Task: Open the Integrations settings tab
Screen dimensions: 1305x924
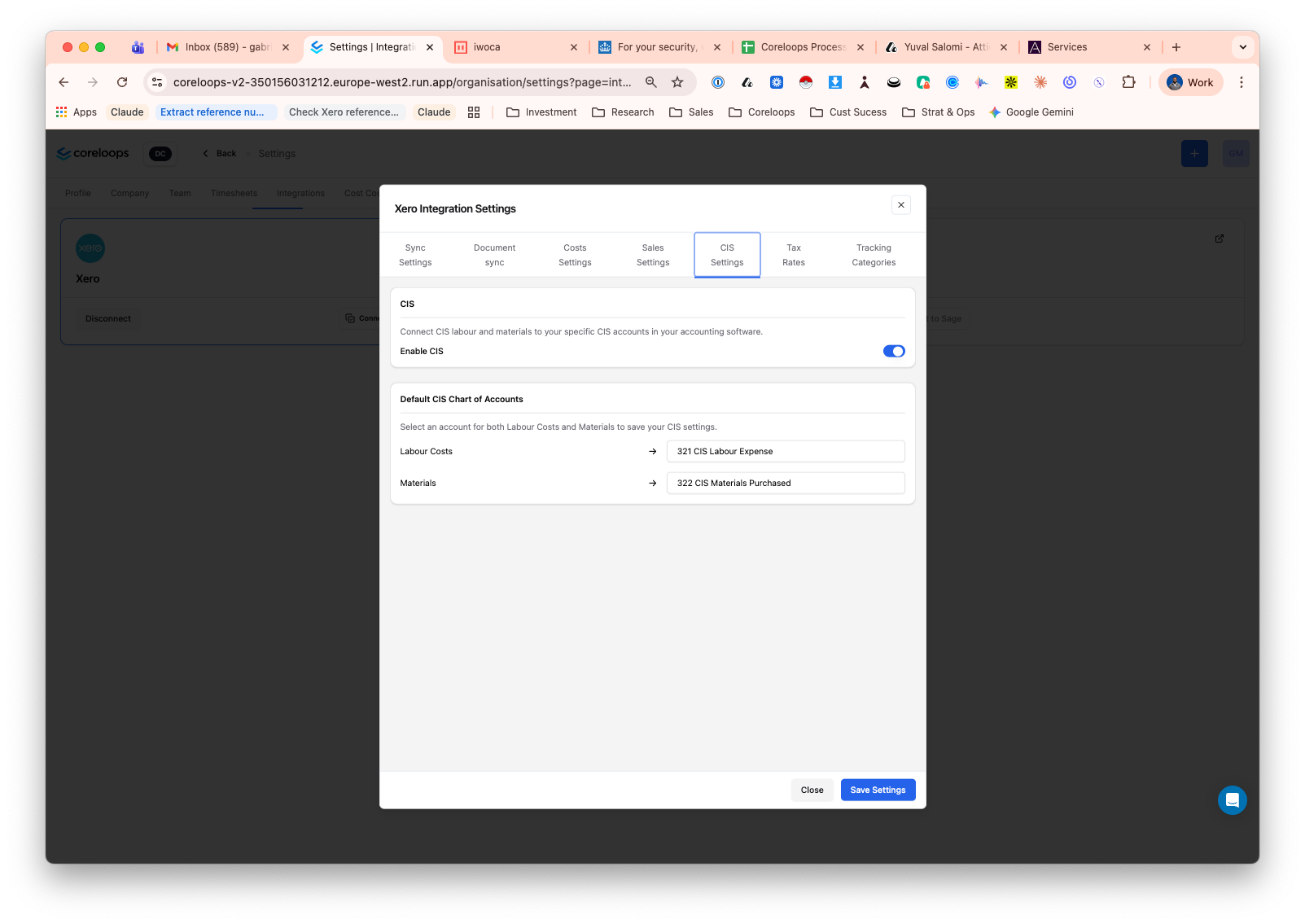Action: click(300, 194)
